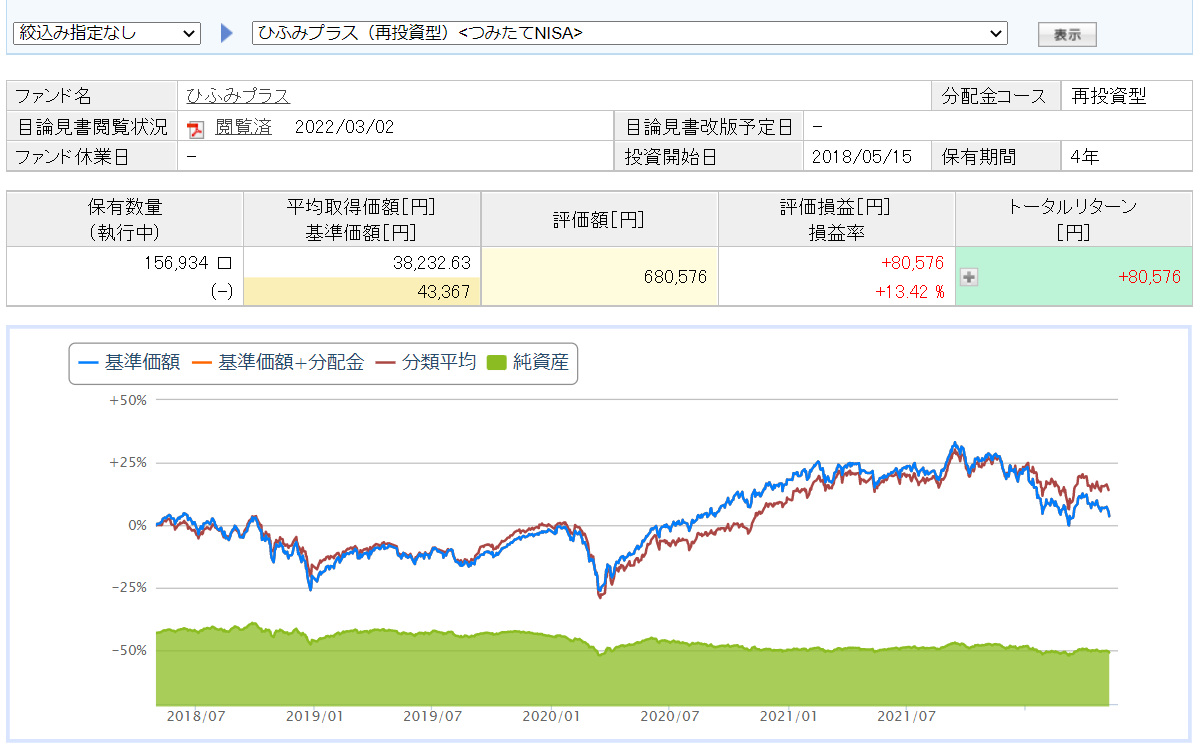Click the +50% y-axis label
This screenshot has height=747, width=1200.
[127, 400]
